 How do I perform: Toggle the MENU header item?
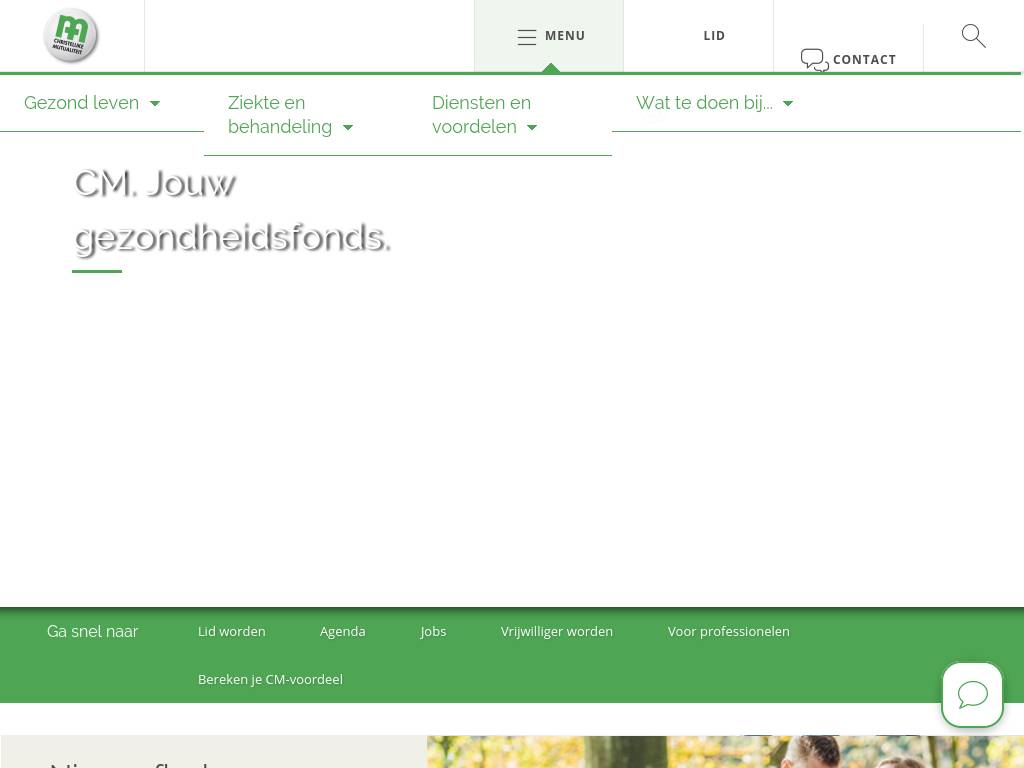[x=565, y=36]
